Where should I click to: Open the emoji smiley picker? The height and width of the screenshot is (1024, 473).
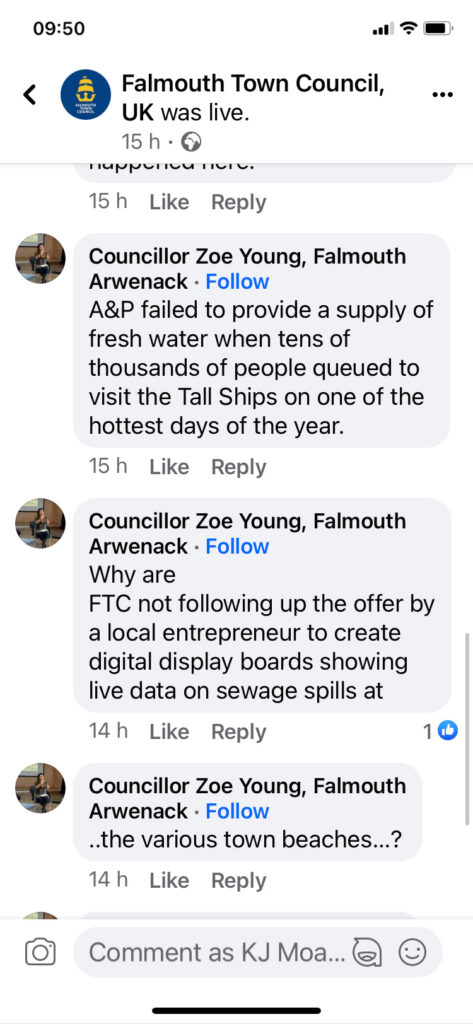pyautogui.click(x=412, y=953)
